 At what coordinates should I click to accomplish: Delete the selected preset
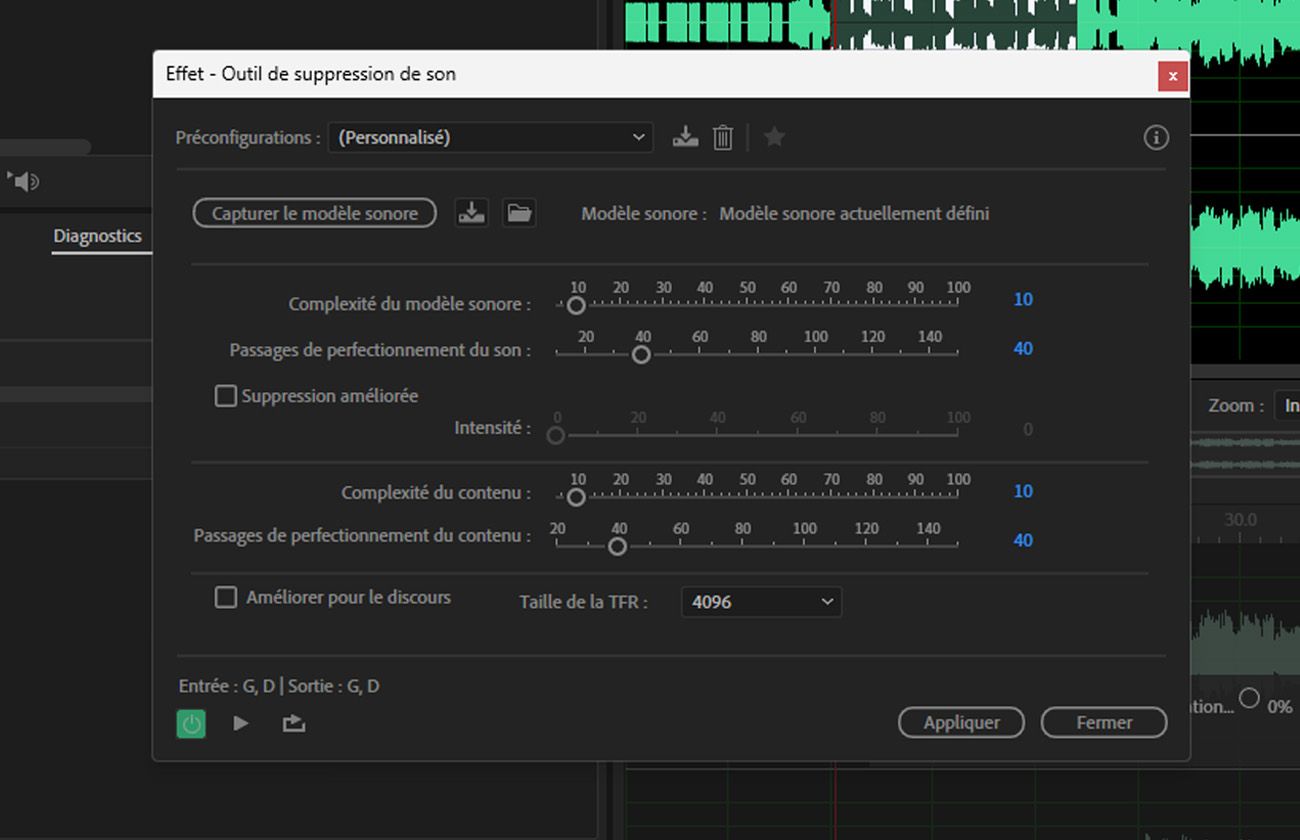click(724, 137)
